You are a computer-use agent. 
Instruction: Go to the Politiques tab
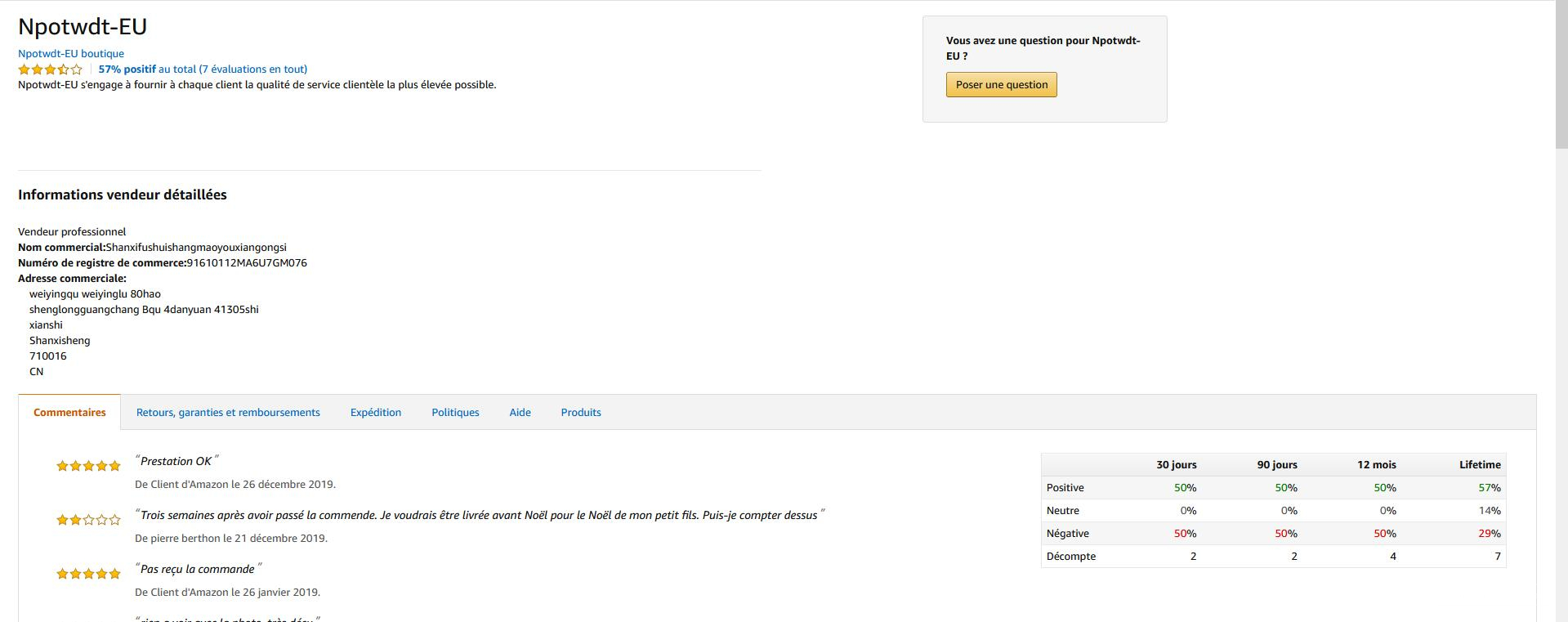(x=455, y=413)
